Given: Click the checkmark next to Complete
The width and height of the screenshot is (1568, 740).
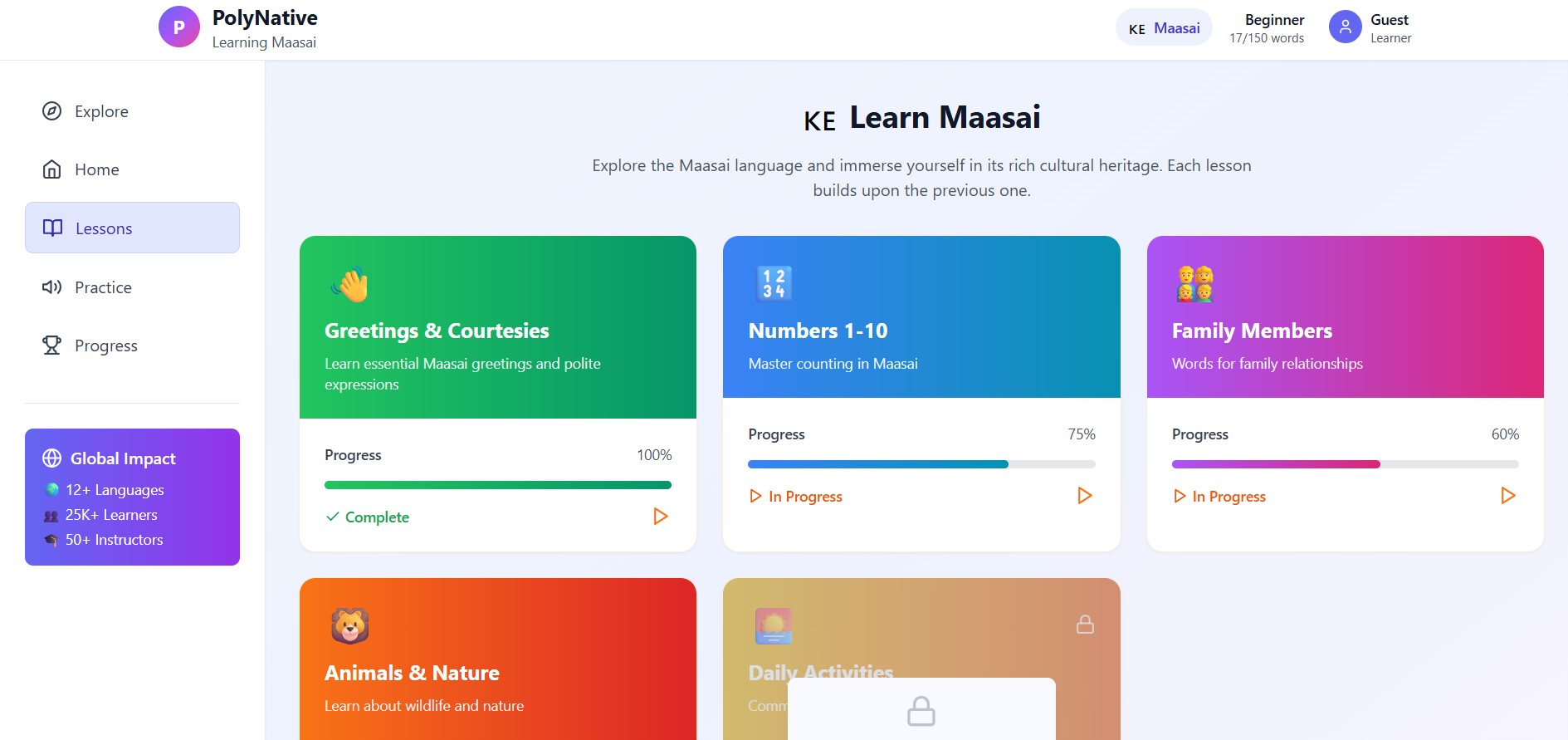Looking at the screenshot, I should click(x=333, y=517).
